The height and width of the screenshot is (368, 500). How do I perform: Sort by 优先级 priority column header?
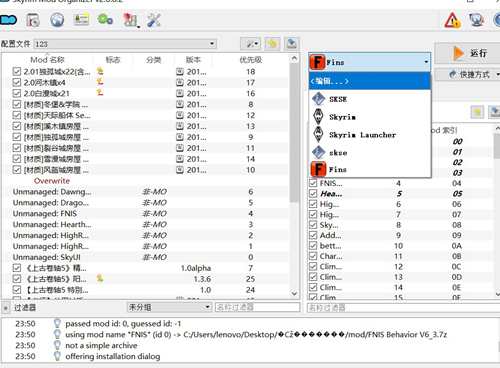tap(250, 60)
